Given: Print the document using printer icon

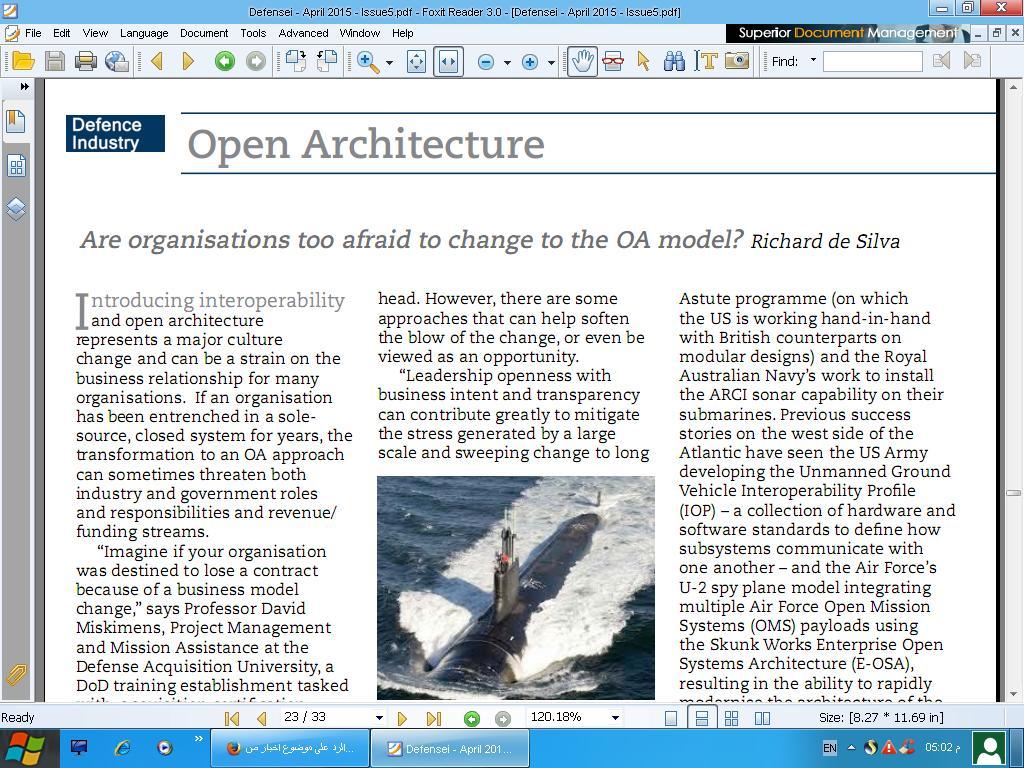Looking at the screenshot, I should [x=86, y=61].
